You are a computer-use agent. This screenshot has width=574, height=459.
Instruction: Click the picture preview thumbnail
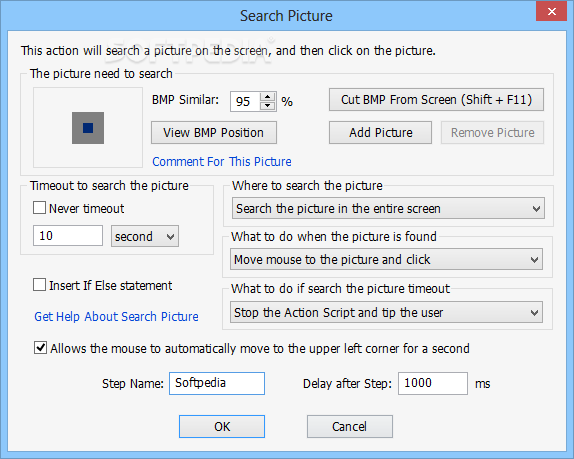point(88,127)
